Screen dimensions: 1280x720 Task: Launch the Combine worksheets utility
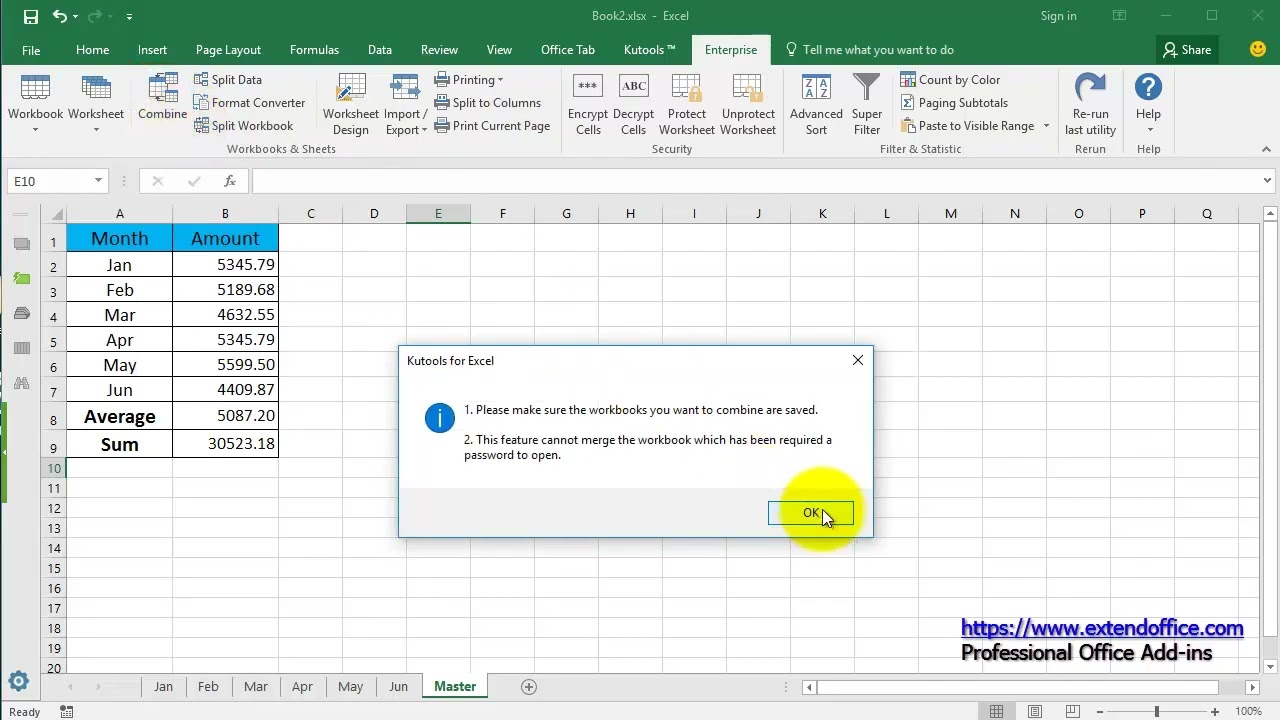point(162,97)
